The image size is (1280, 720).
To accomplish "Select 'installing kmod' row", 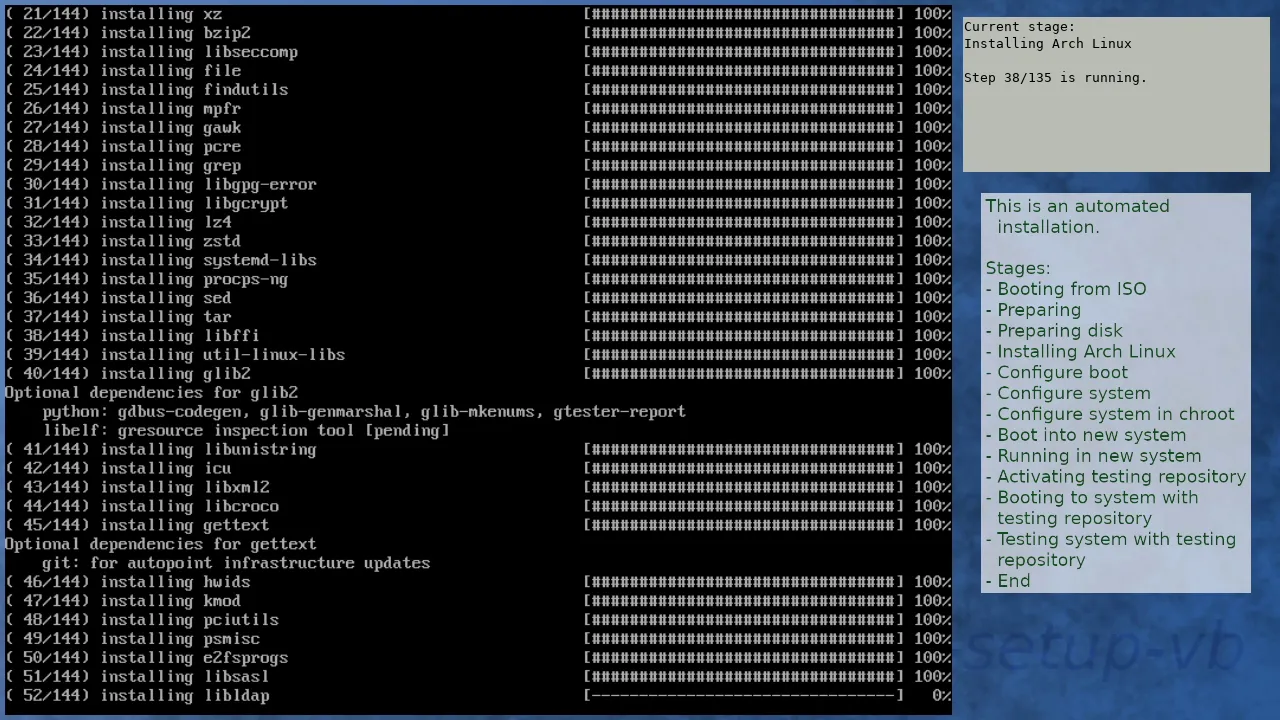I will [x=478, y=602].
